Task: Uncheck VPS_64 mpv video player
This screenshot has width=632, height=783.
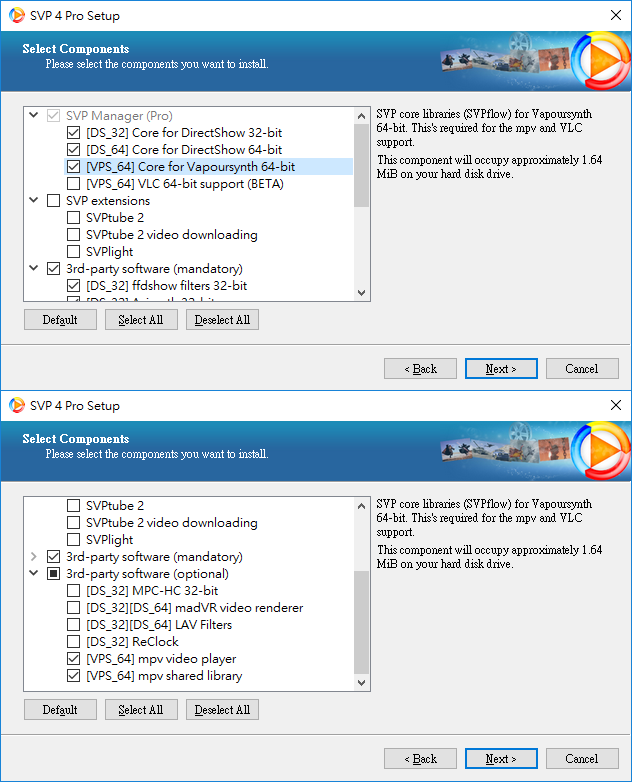Action: point(73,659)
